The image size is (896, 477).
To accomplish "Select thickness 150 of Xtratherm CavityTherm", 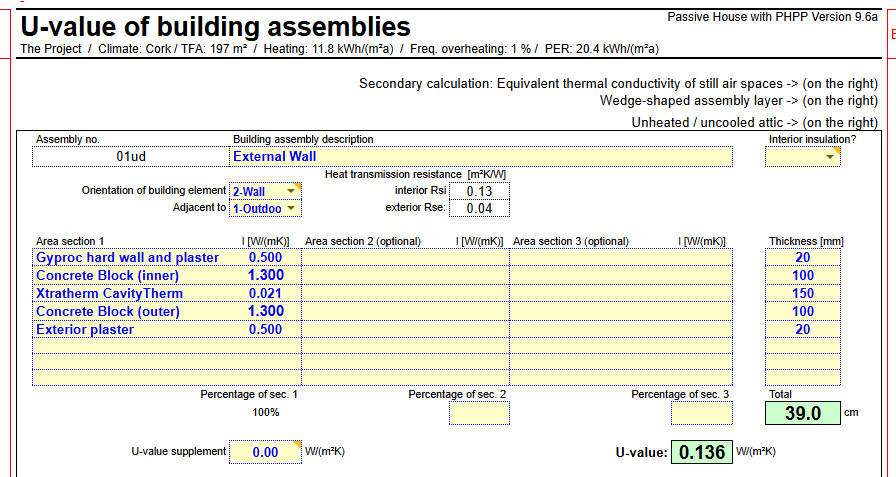I will [x=803, y=294].
